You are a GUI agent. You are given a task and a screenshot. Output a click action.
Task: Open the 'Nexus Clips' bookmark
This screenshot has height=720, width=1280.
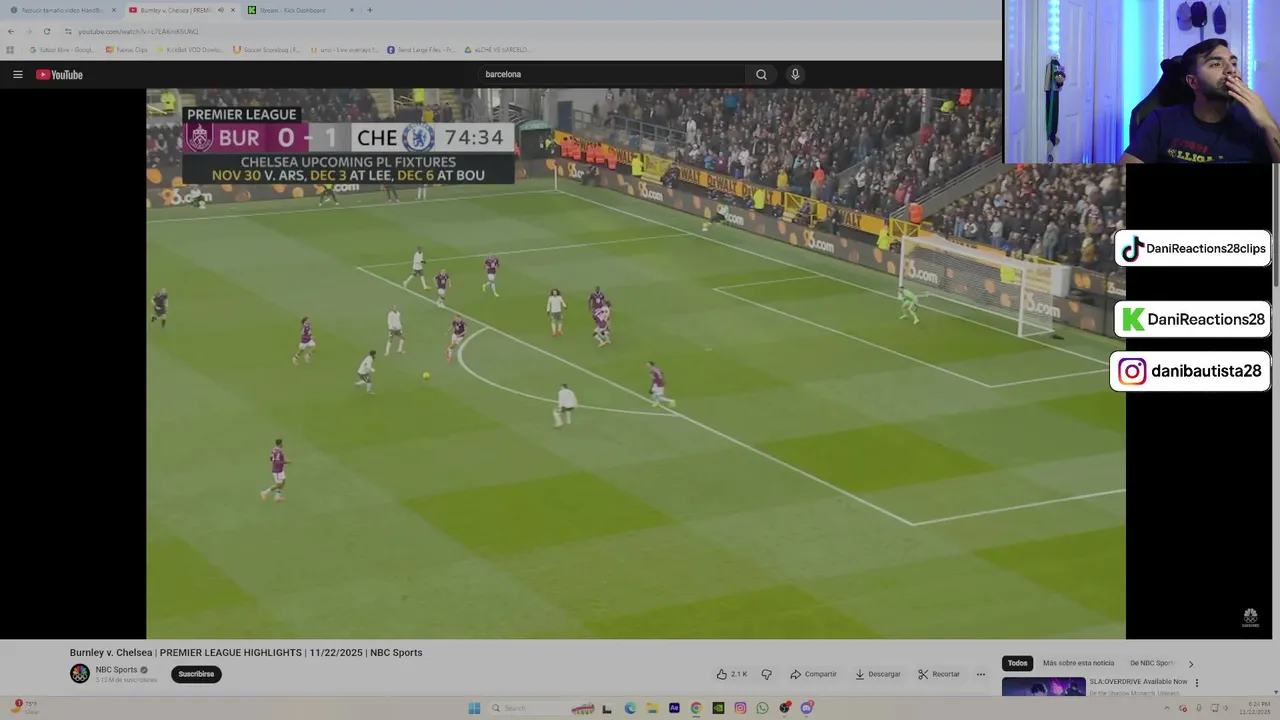126,49
